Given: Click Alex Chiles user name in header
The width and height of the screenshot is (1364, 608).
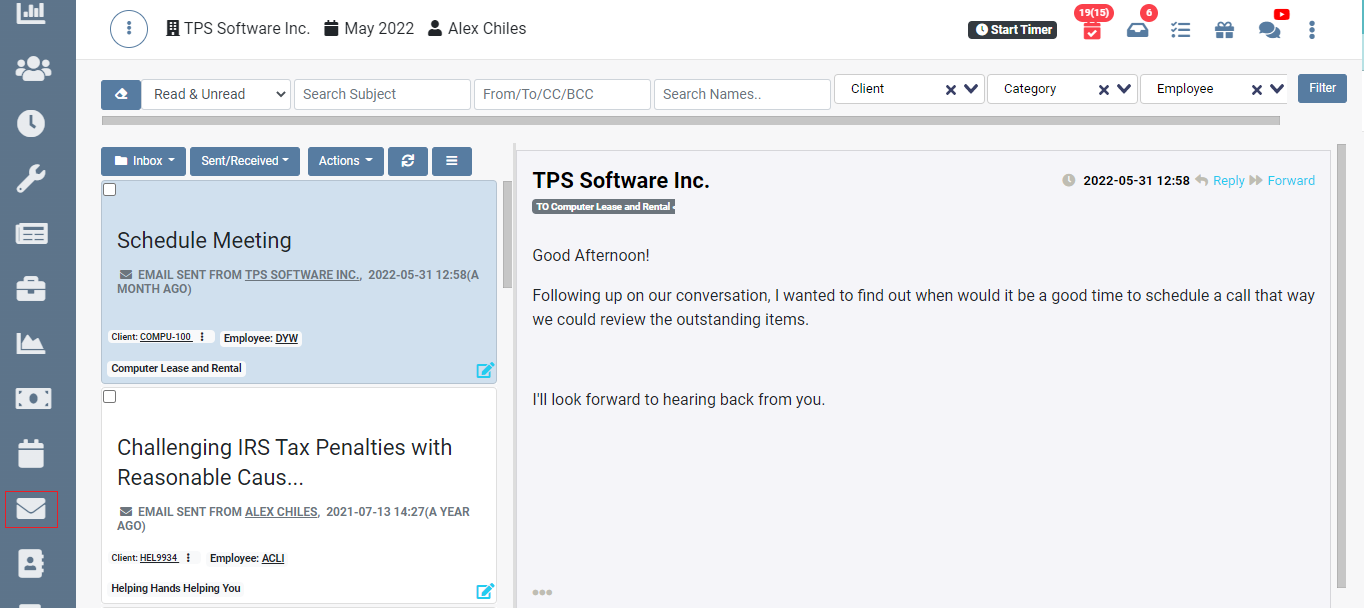Looking at the screenshot, I should point(477,29).
